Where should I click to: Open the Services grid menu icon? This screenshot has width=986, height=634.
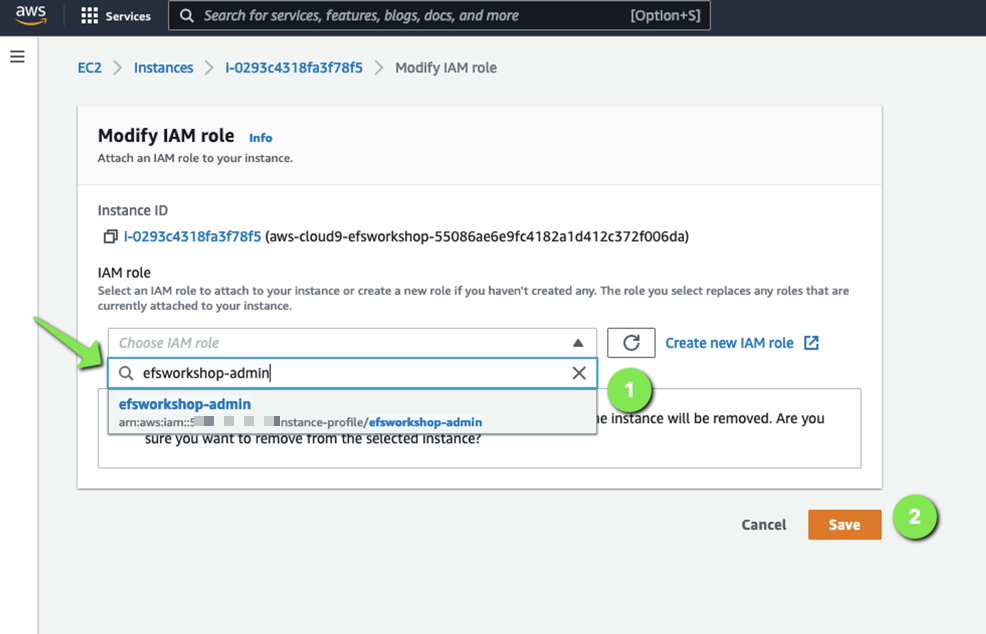click(x=89, y=16)
